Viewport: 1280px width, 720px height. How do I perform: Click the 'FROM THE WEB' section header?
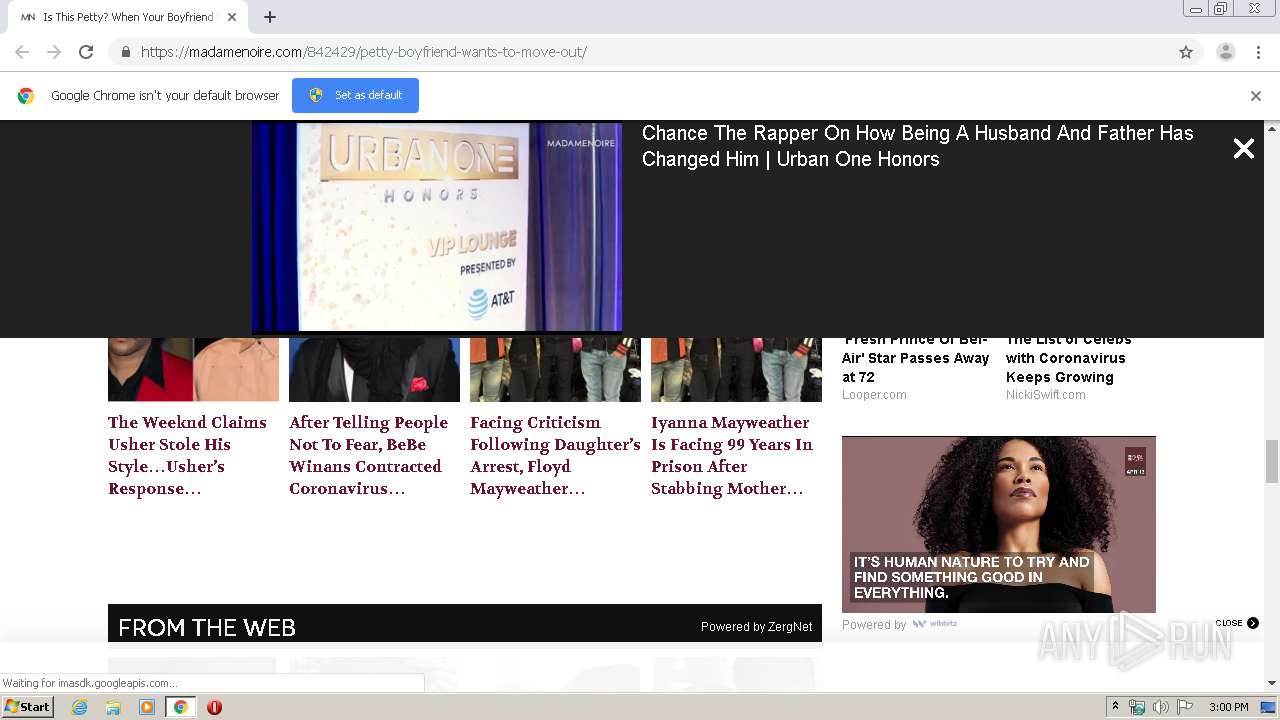coord(207,628)
